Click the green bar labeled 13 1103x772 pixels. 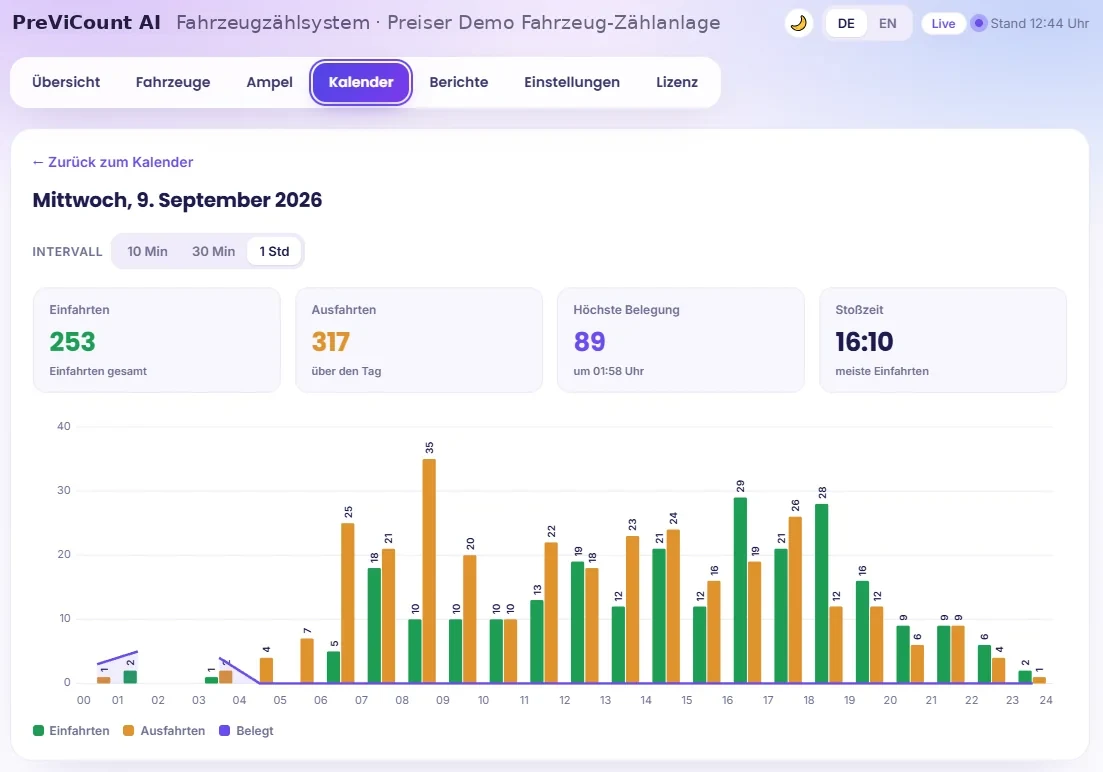pos(537,641)
